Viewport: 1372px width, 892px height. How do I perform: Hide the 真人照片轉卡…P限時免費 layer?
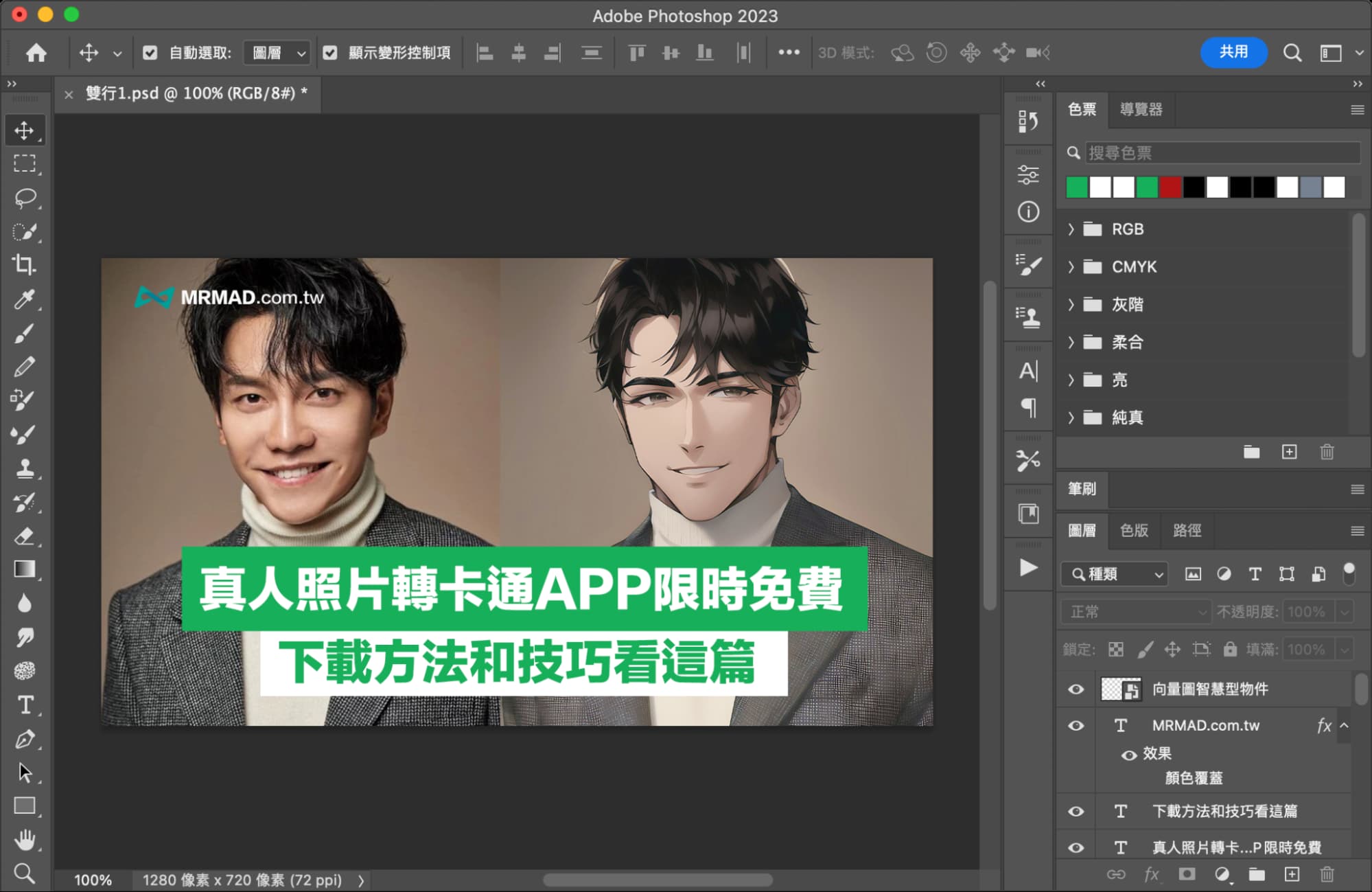(x=1076, y=847)
